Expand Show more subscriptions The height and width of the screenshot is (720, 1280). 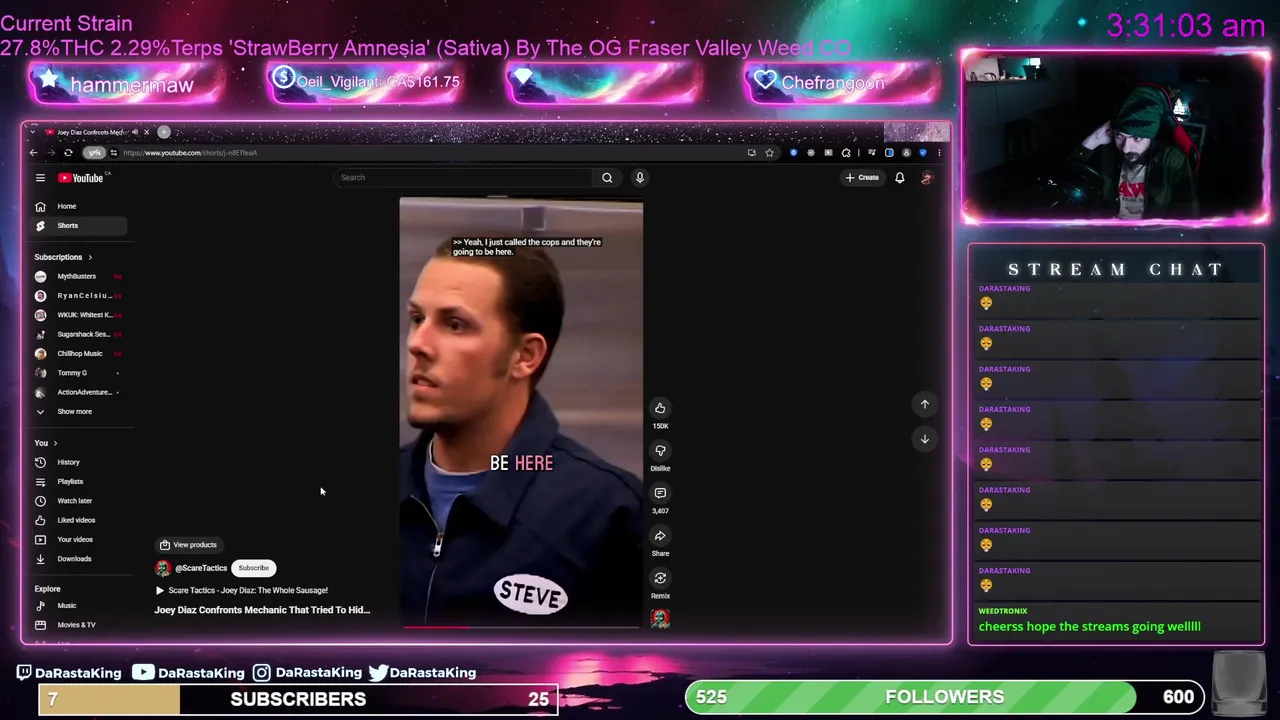(80, 412)
